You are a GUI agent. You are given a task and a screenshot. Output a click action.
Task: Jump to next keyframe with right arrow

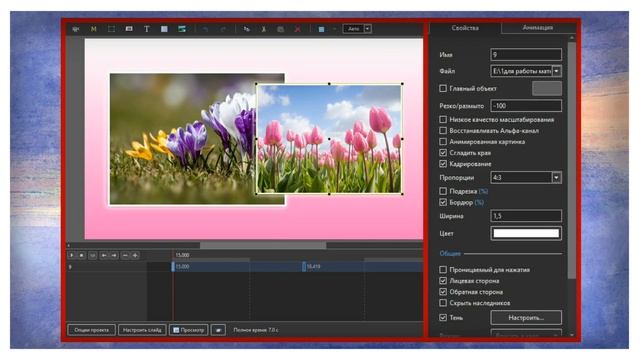click(114, 255)
